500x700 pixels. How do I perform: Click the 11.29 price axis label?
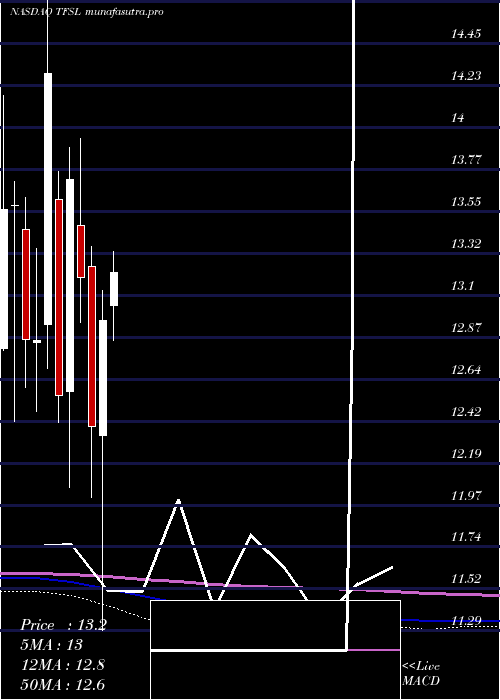click(466, 620)
